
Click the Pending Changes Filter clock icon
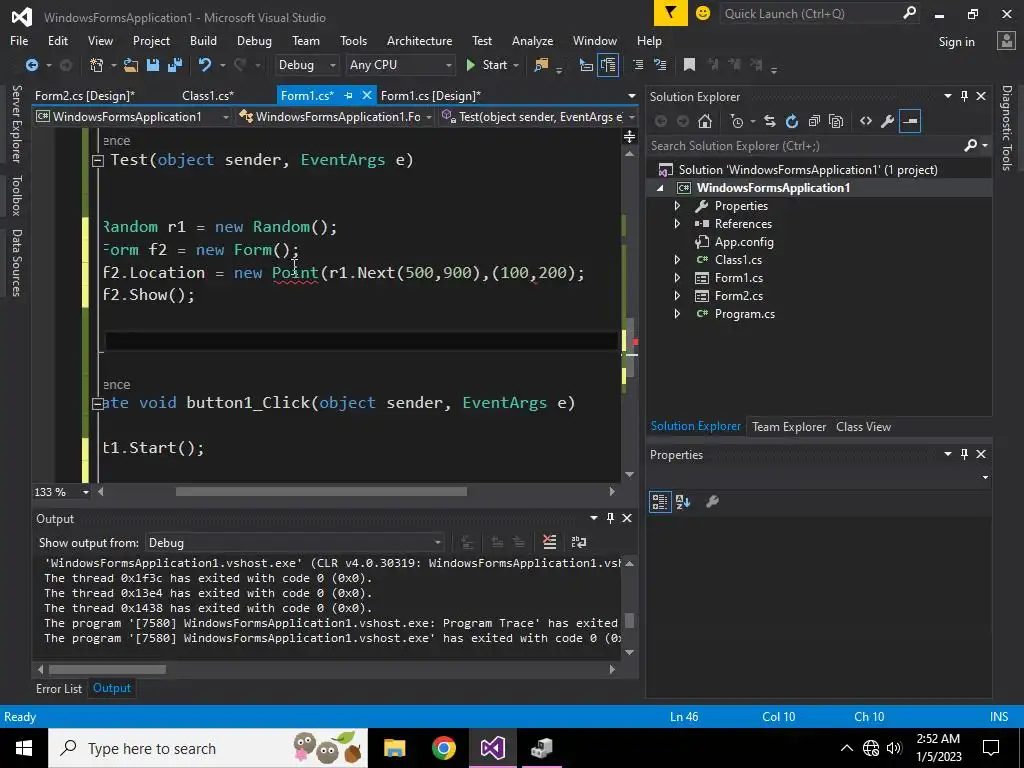(737, 121)
